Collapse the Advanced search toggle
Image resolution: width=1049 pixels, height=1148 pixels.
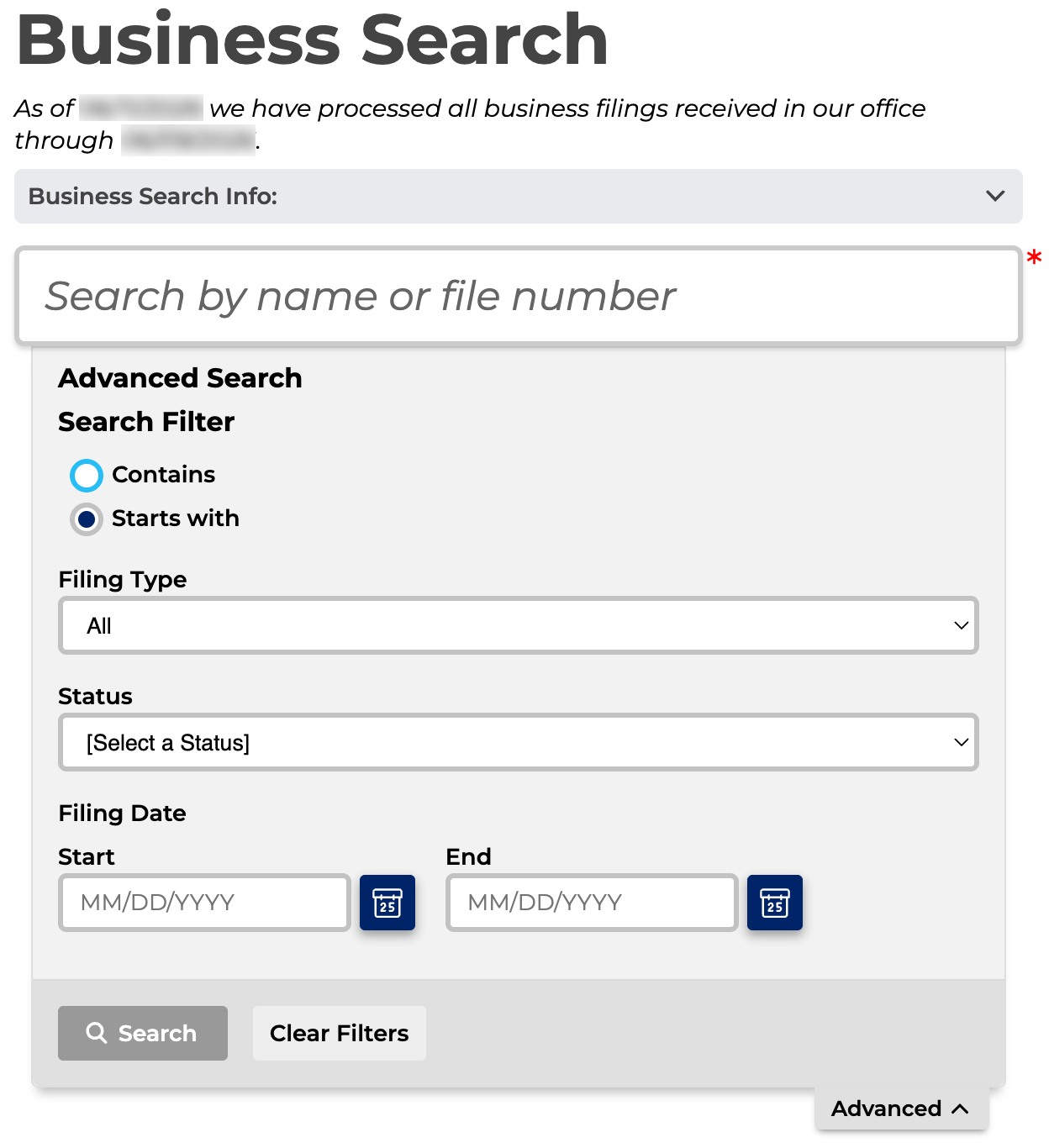point(901,1109)
